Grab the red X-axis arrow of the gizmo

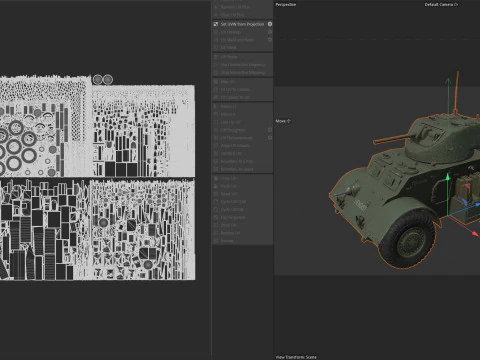pos(474,234)
